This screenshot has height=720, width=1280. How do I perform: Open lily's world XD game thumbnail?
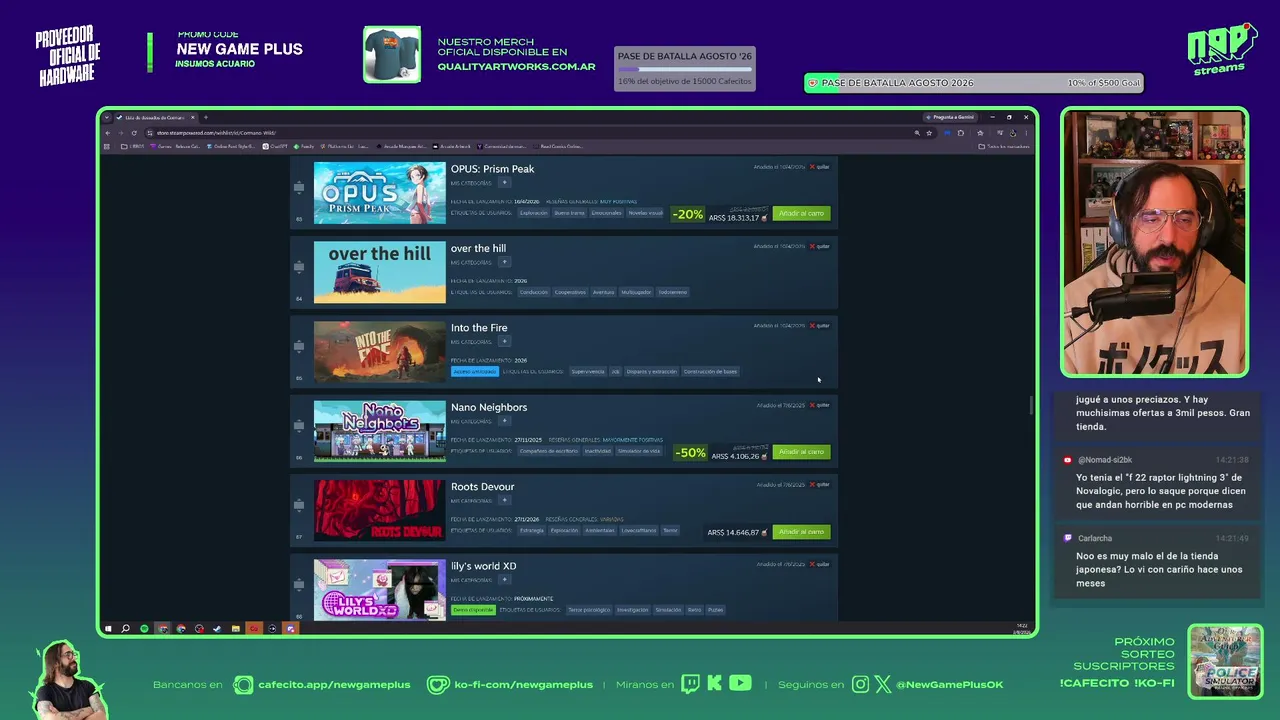[380, 590]
